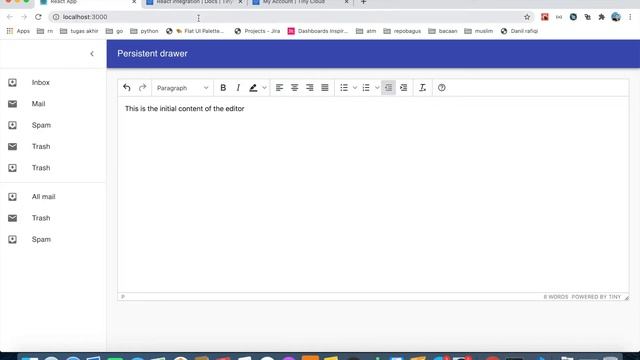Click the Inbox icon in drawer

click(13, 82)
